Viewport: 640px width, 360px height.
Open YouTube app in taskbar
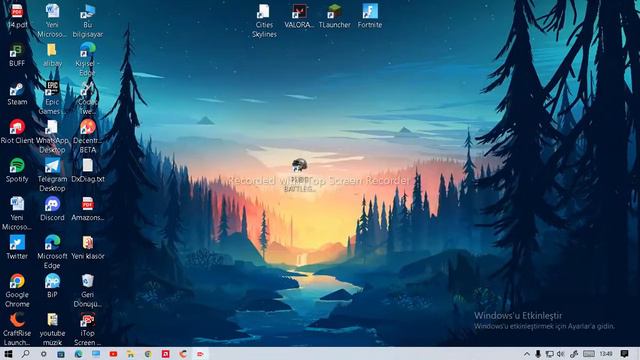point(113,354)
